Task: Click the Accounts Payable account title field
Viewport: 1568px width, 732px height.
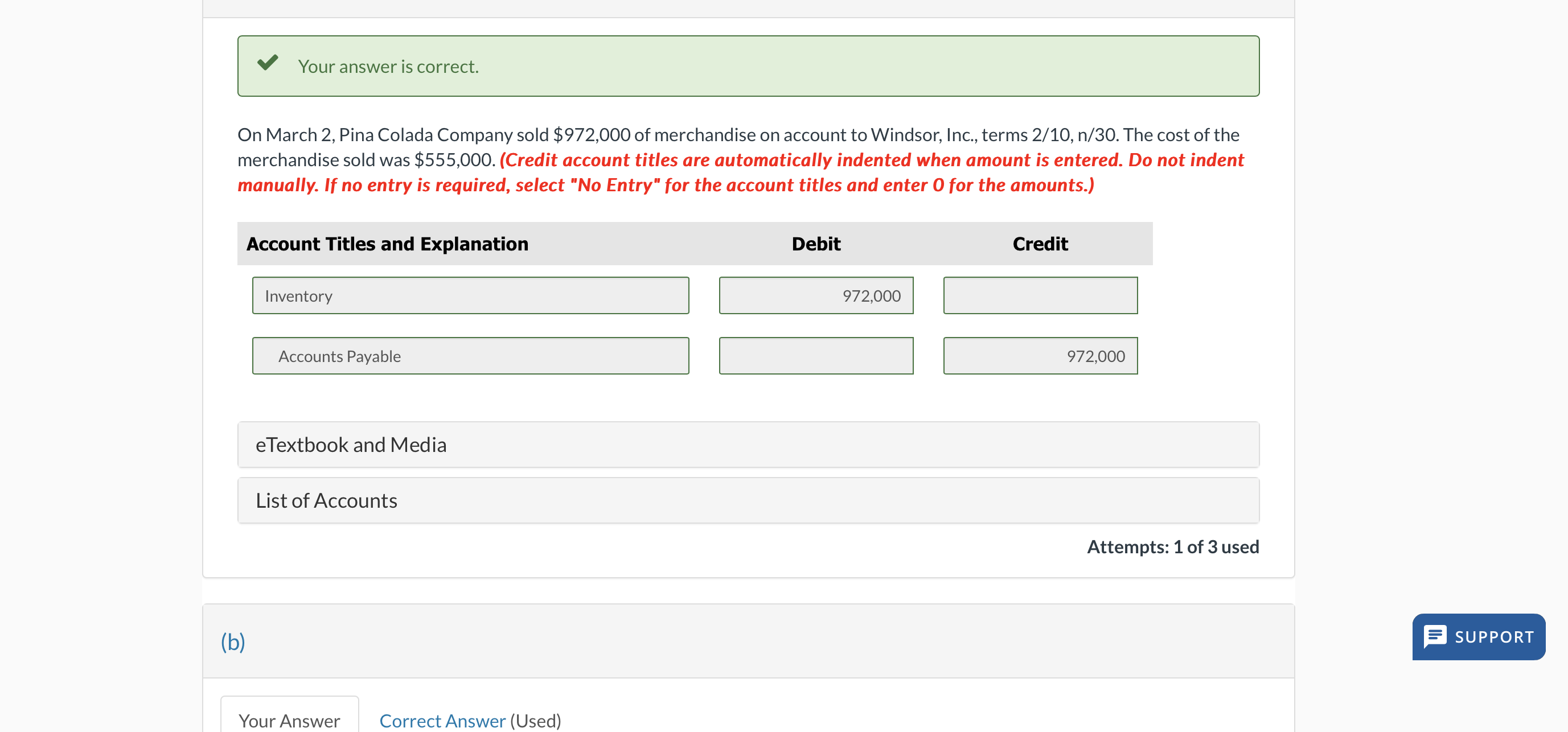Action: (x=470, y=356)
